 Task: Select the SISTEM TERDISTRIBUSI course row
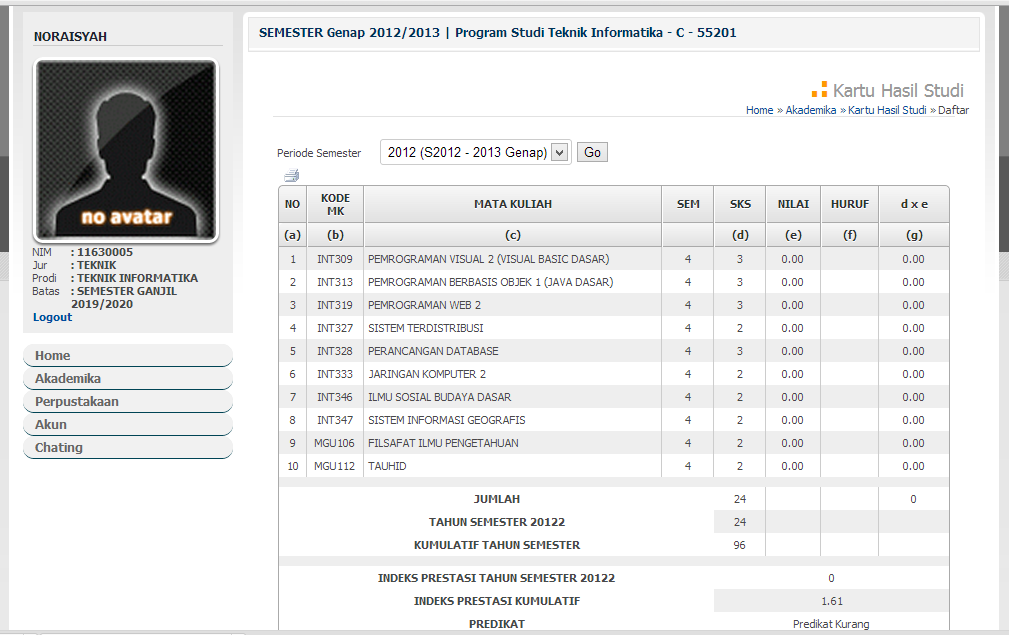click(426, 328)
